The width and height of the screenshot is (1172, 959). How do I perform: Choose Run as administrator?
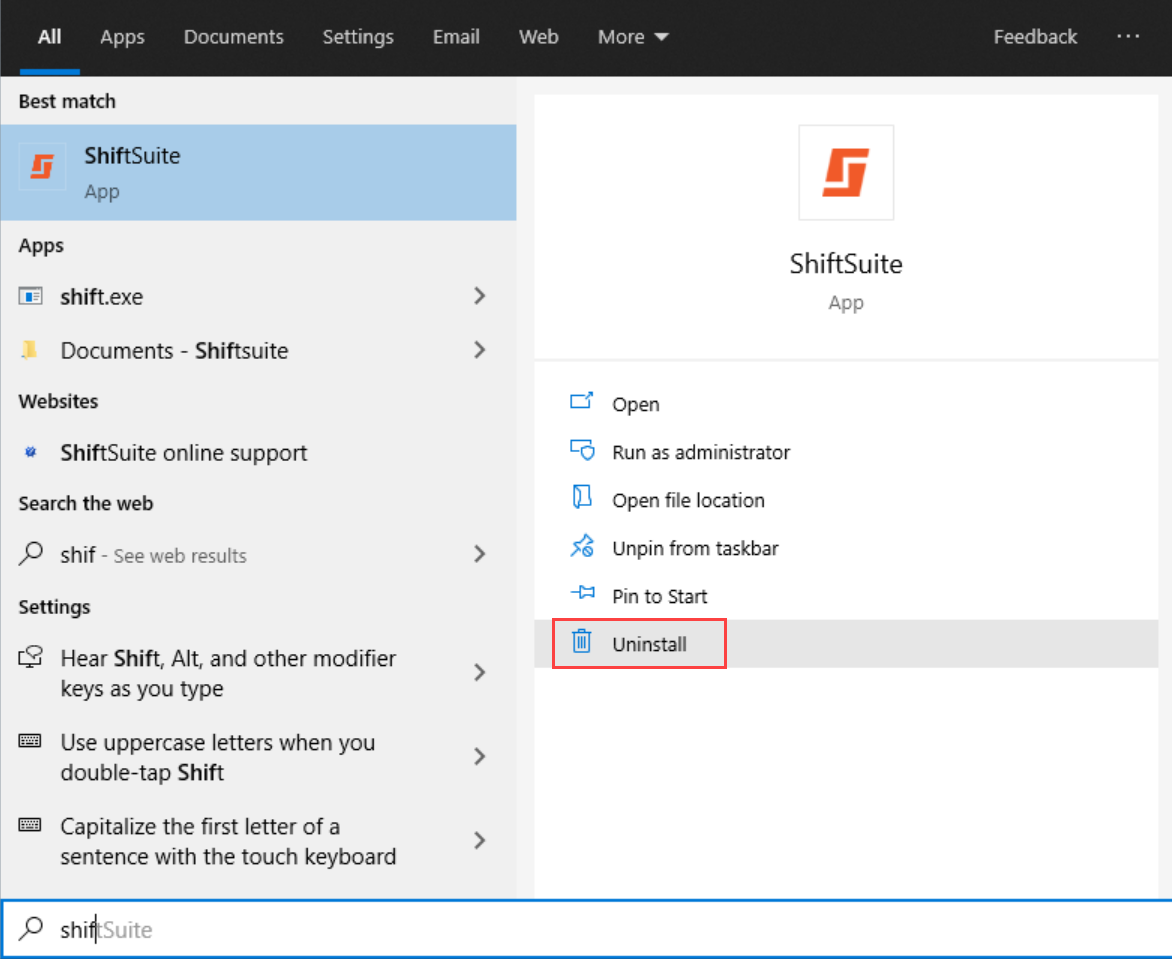click(846, 452)
